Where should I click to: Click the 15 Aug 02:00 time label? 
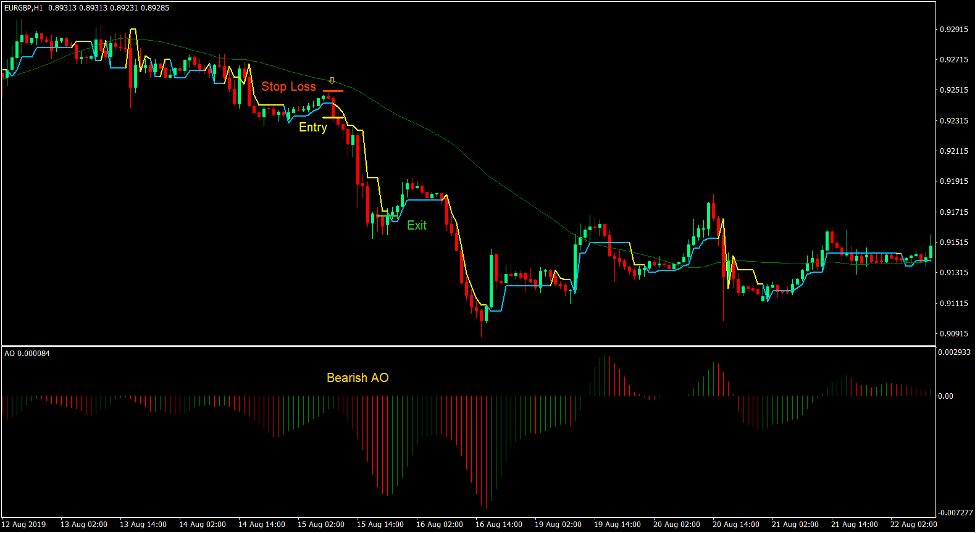tap(321, 525)
